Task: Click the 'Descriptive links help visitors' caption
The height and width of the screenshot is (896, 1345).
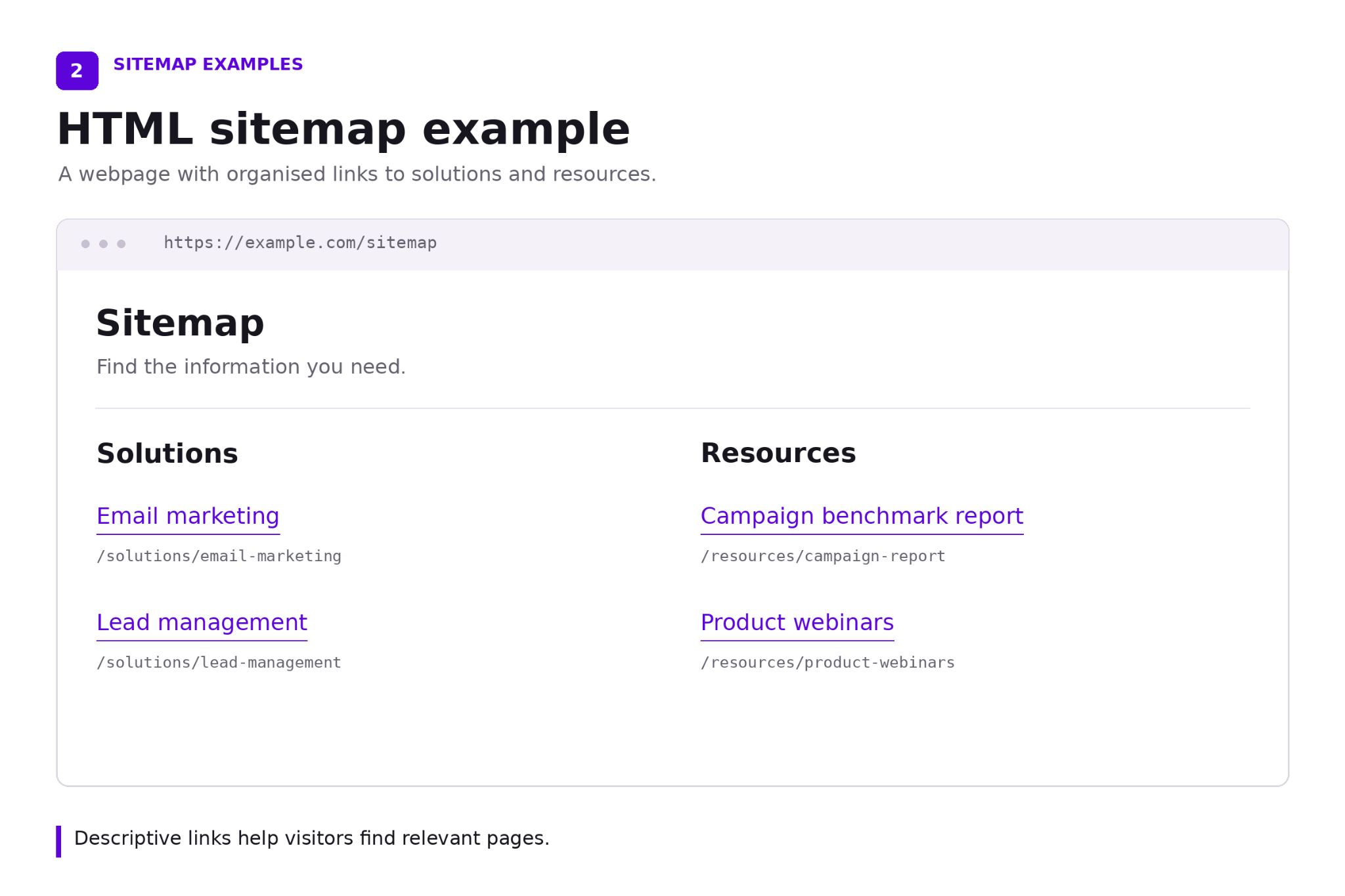Action: [x=311, y=839]
